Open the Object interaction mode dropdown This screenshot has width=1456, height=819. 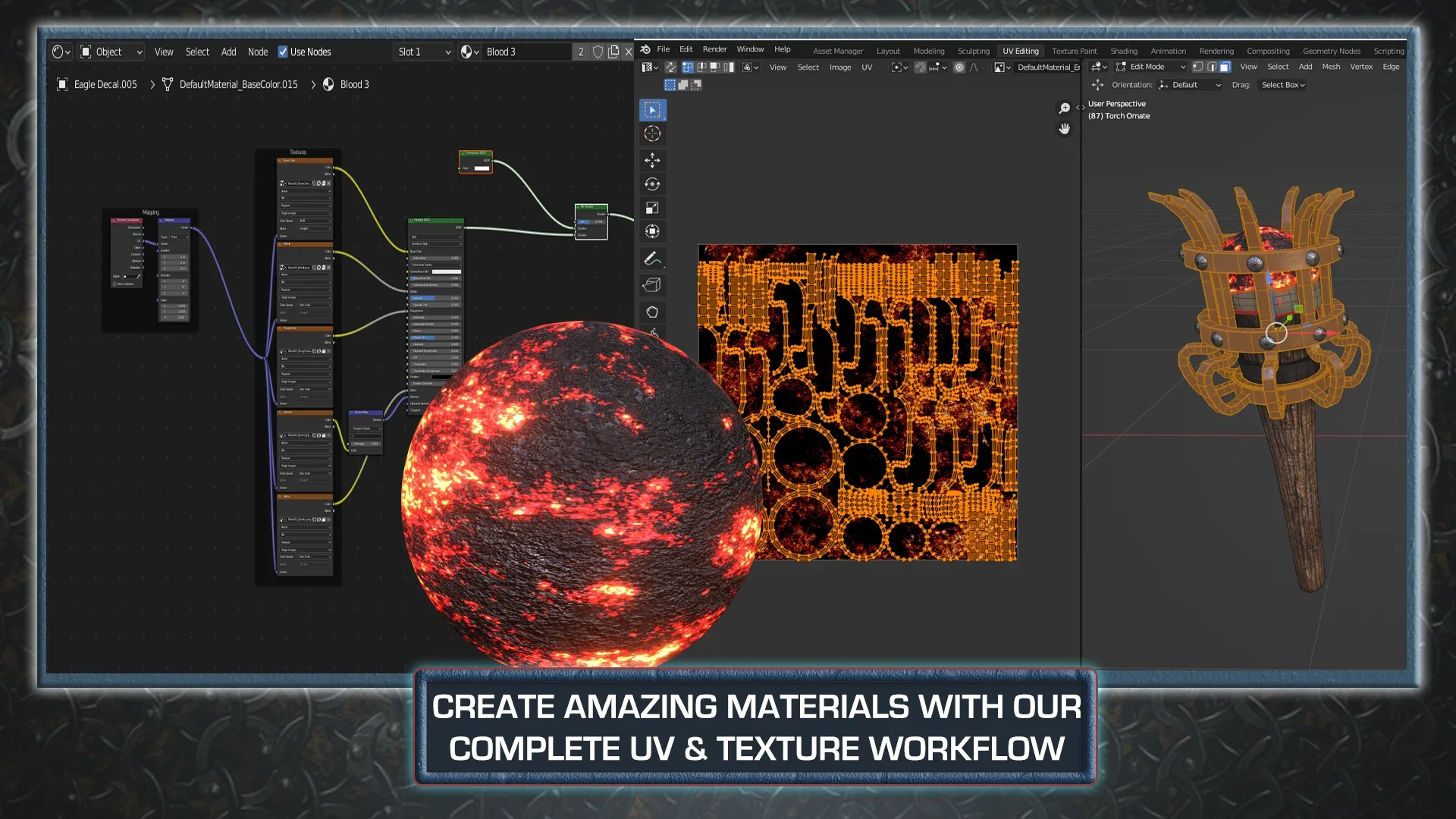pyautogui.click(x=111, y=52)
